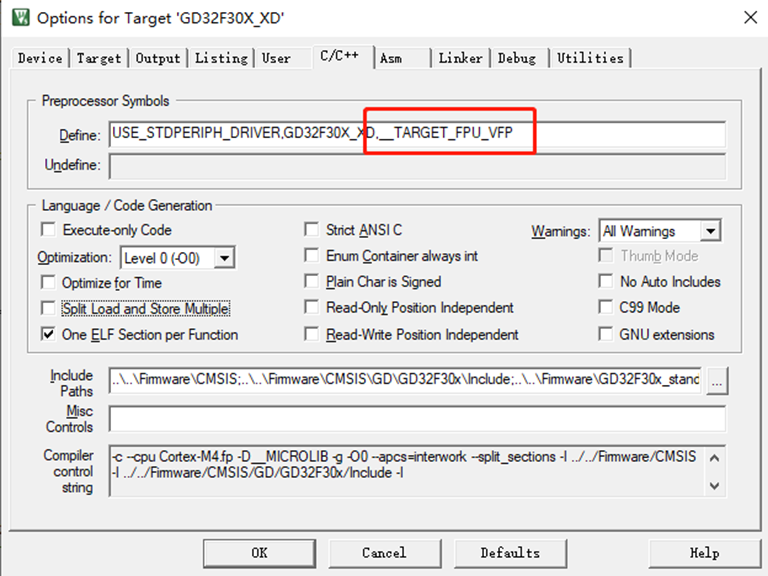768x576 pixels.
Task: Enable C99 Mode checkbox
Action: 605,307
